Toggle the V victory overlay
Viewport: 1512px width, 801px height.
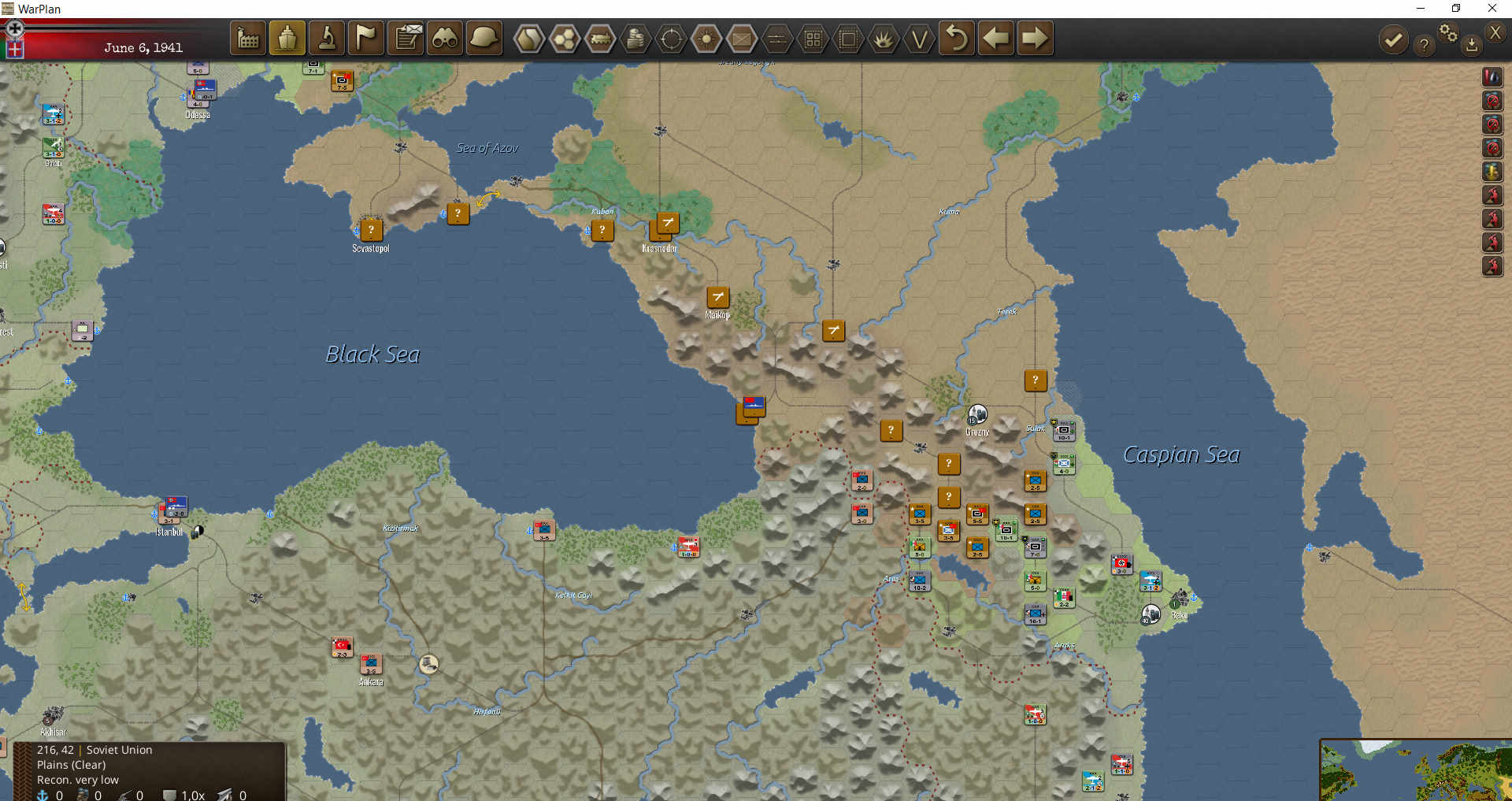coord(919,39)
